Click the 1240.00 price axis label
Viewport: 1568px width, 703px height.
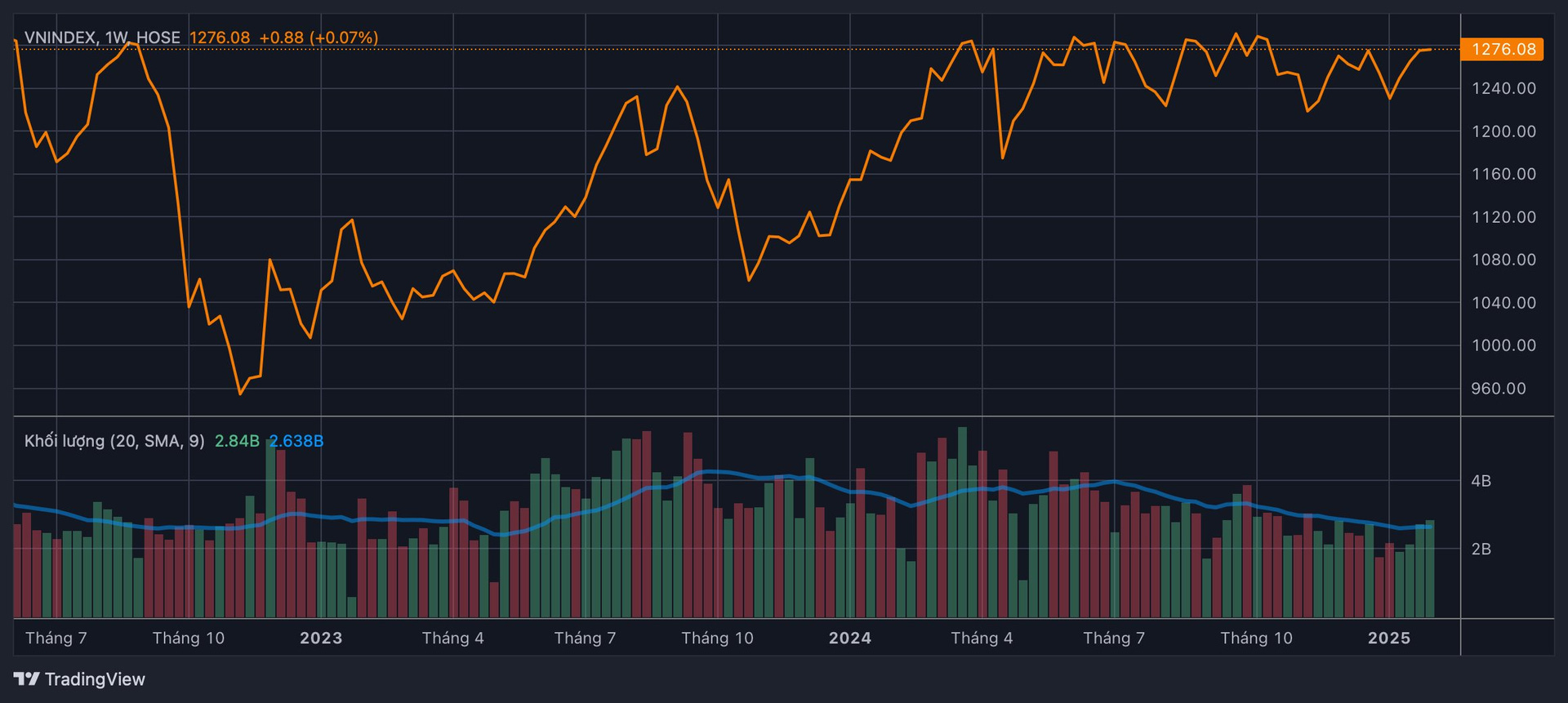1503,88
